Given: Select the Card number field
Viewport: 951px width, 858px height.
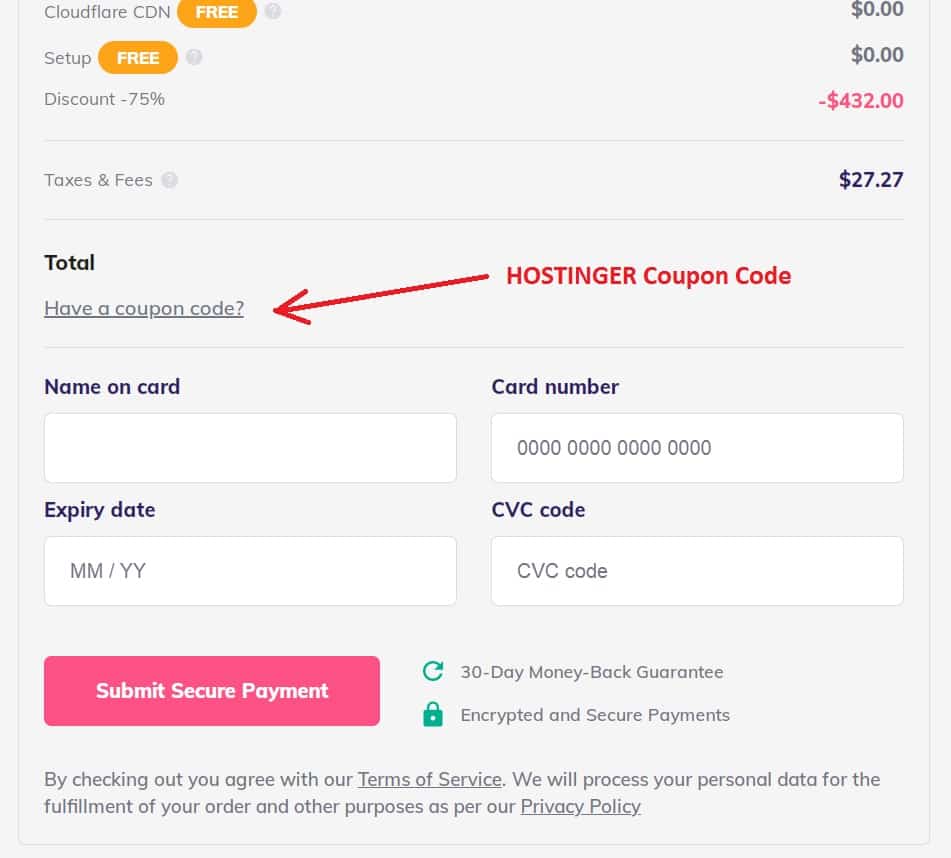Looking at the screenshot, I should [697, 447].
